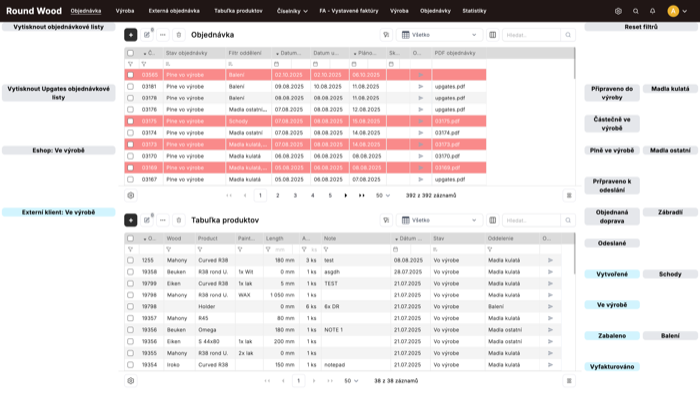Open column chooser in Tabuľka produktov toolbar
Image resolution: width=700 pixels, height=393 pixels.
pyautogui.click(x=492, y=220)
